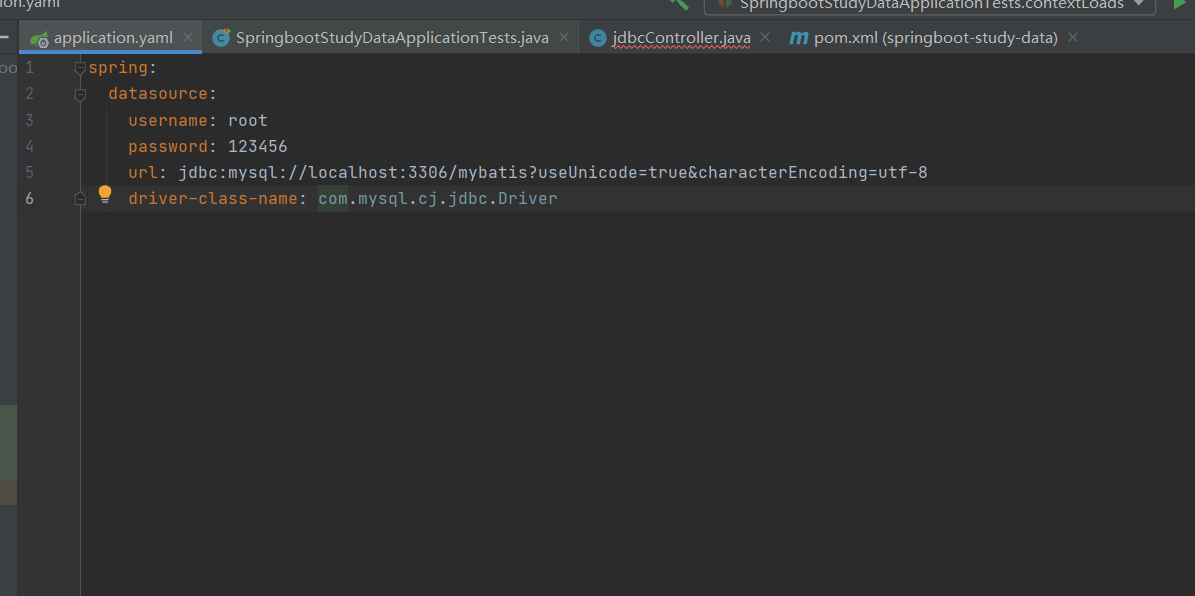Click line number 5 in the gutter

(x=29, y=172)
